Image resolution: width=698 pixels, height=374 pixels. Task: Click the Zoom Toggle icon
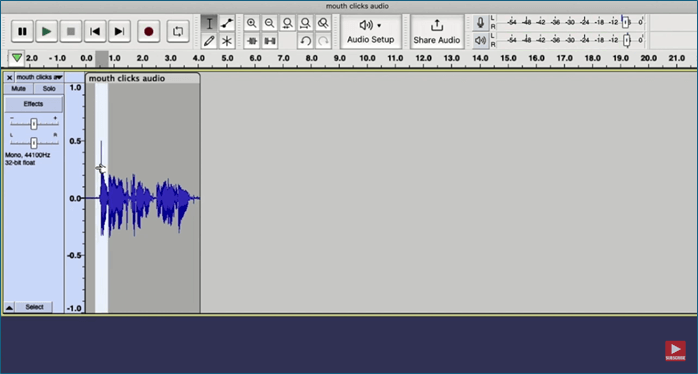(x=323, y=23)
